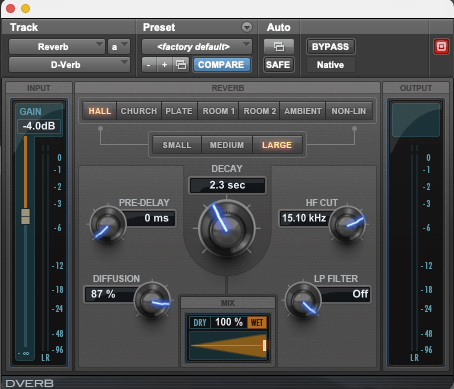Select the ROOM 2 algorithm tab
Screen dimensions: 454x389
(x=260, y=111)
